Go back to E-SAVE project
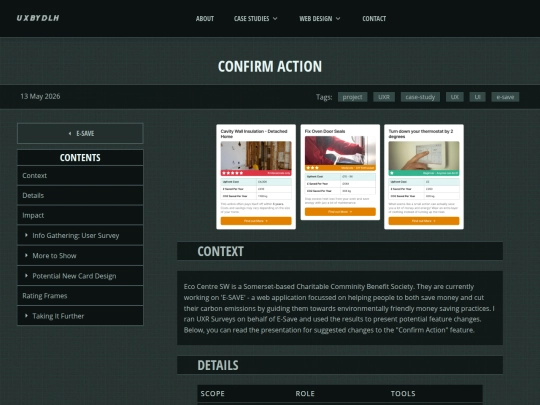This screenshot has height=405, width=540. pos(80,133)
